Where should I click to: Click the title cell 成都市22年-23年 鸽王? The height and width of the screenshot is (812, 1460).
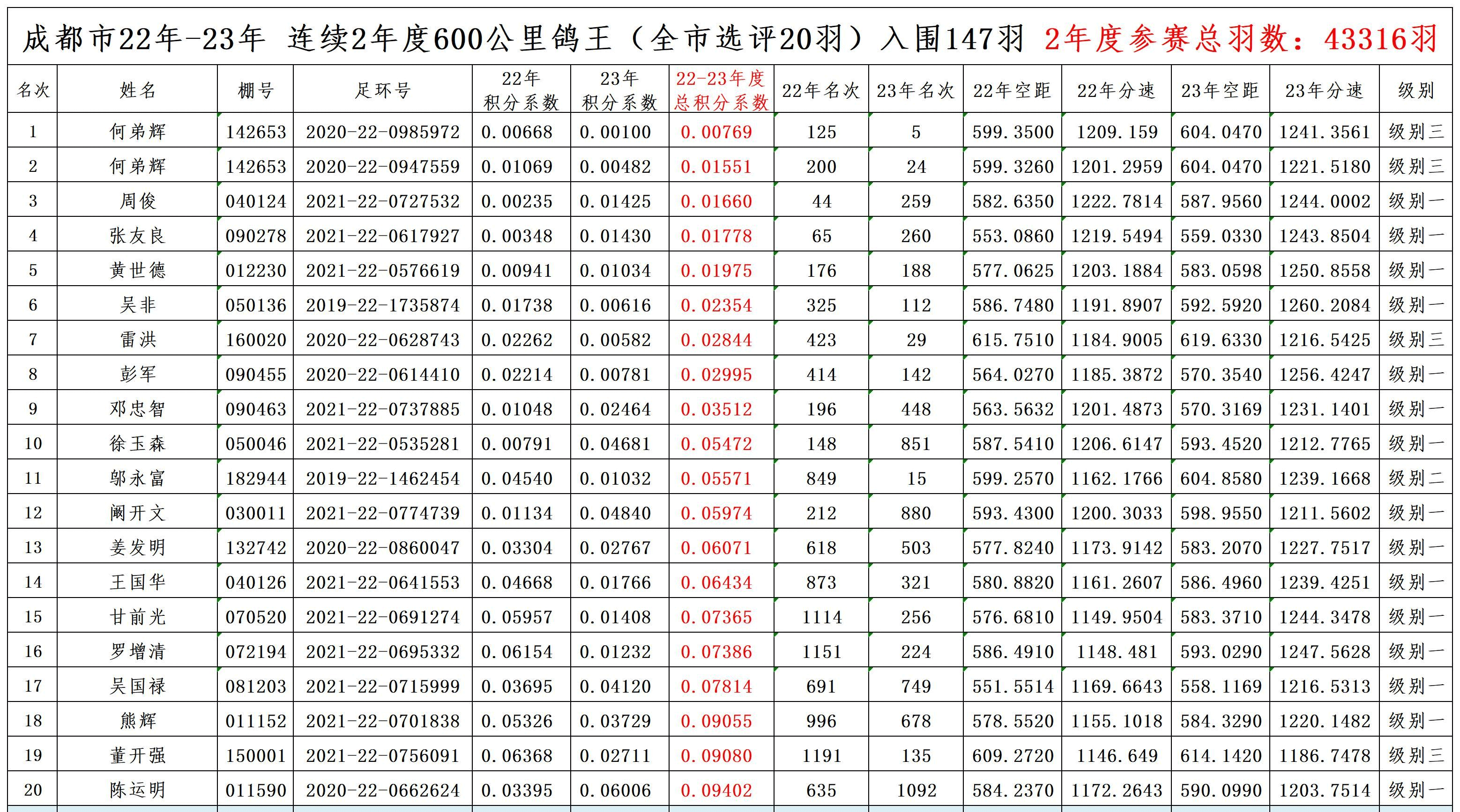click(x=730, y=38)
